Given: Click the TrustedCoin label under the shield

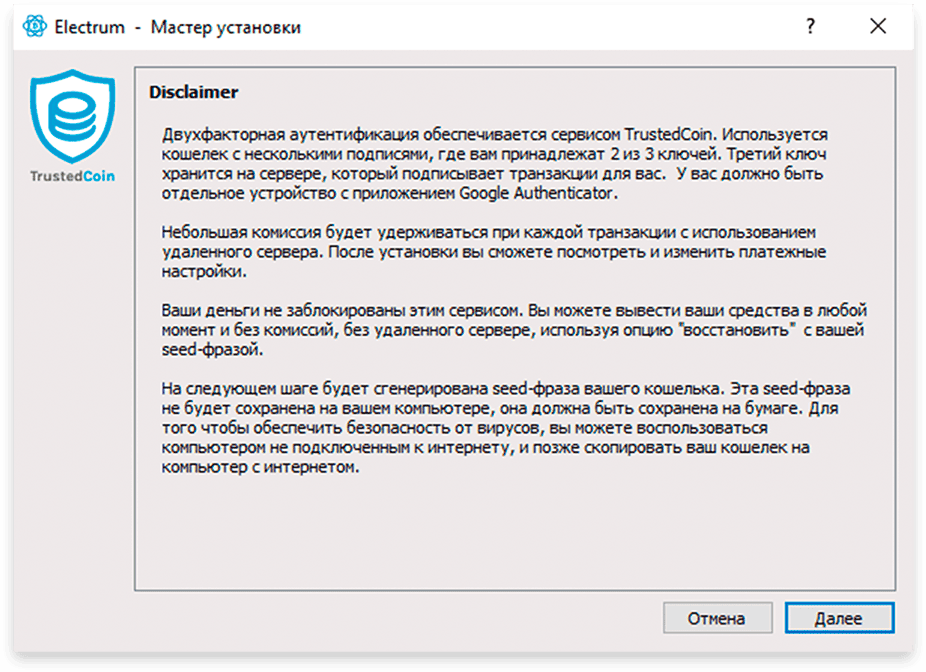Looking at the screenshot, I should (73, 176).
